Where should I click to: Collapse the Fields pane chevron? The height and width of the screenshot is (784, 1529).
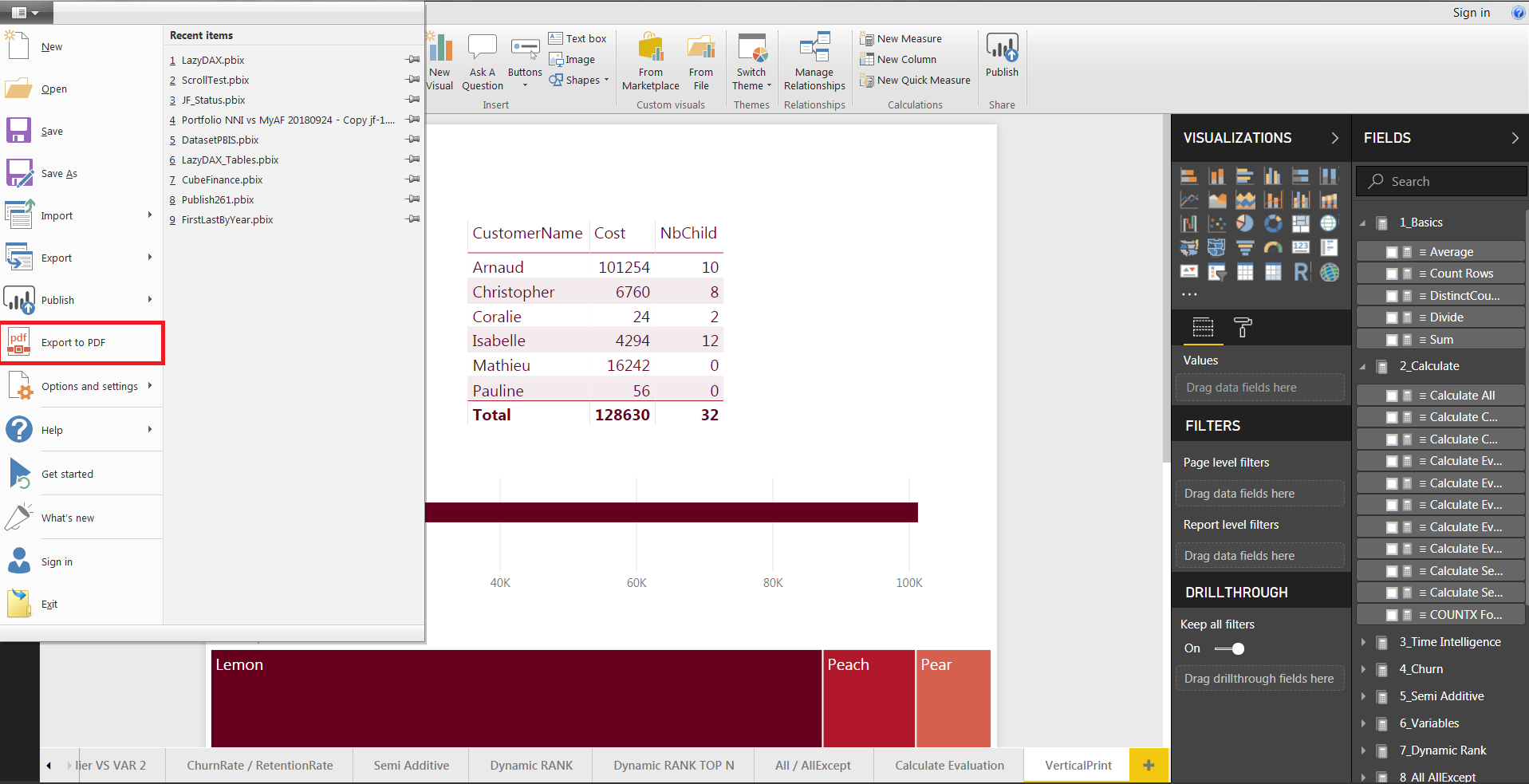pos(1515,138)
